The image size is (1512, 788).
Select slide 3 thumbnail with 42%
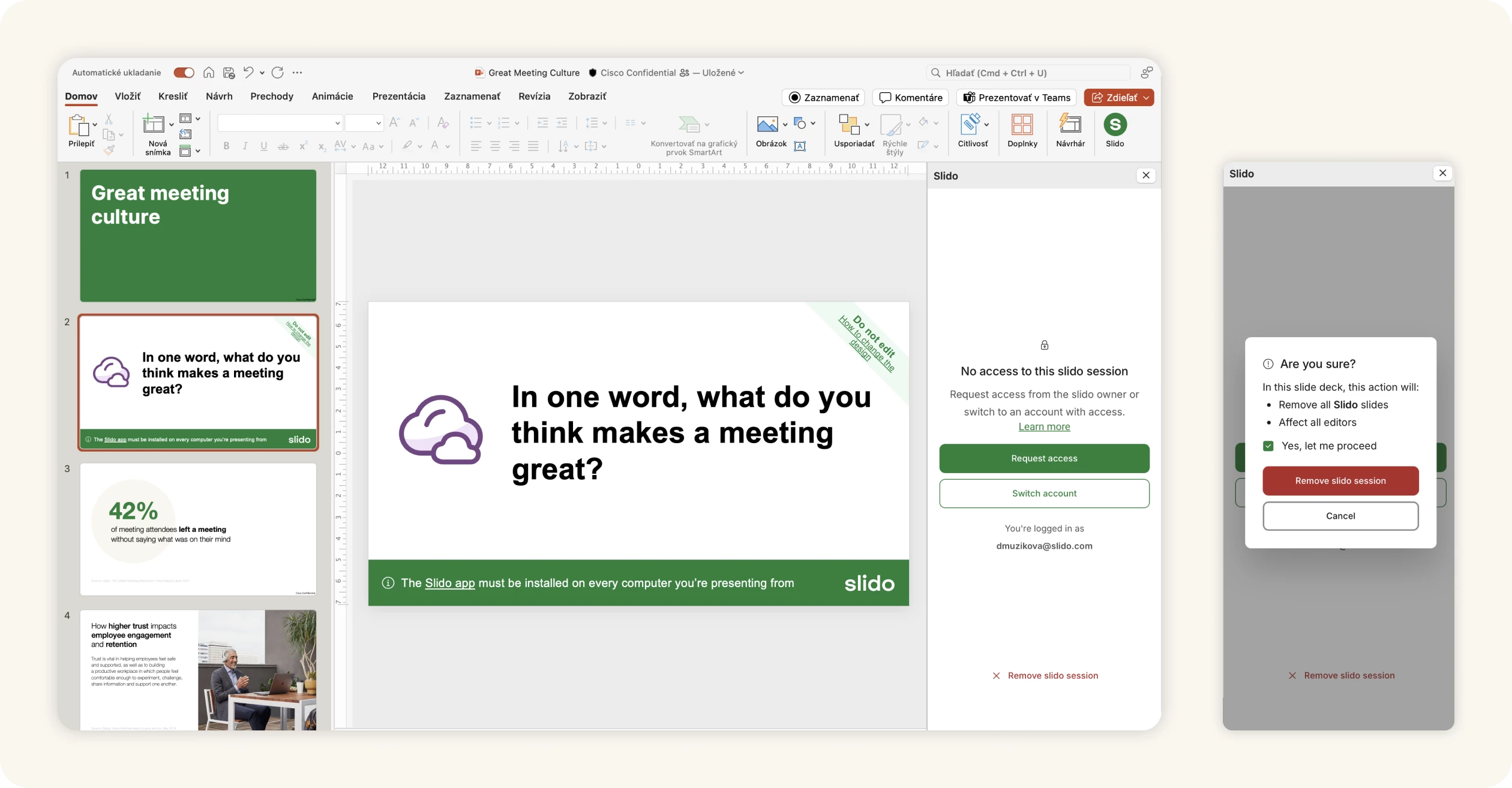click(x=198, y=530)
